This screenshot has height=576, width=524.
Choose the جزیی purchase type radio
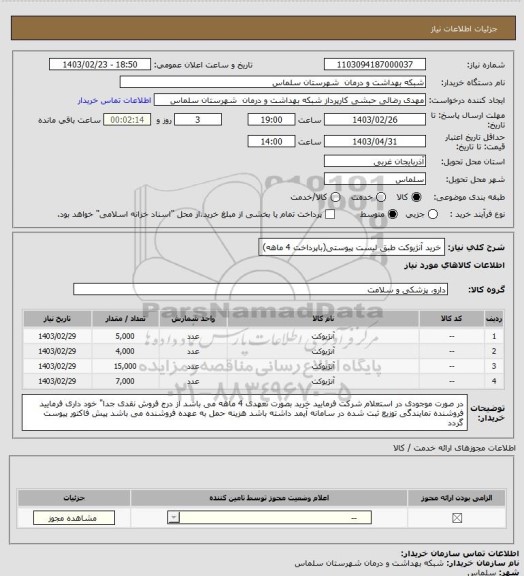click(x=433, y=215)
